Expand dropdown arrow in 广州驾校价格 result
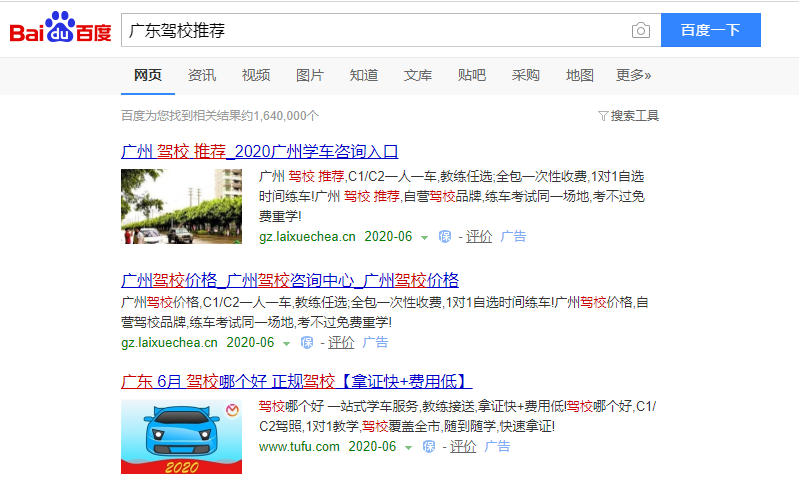799x495 pixels. click(286, 344)
